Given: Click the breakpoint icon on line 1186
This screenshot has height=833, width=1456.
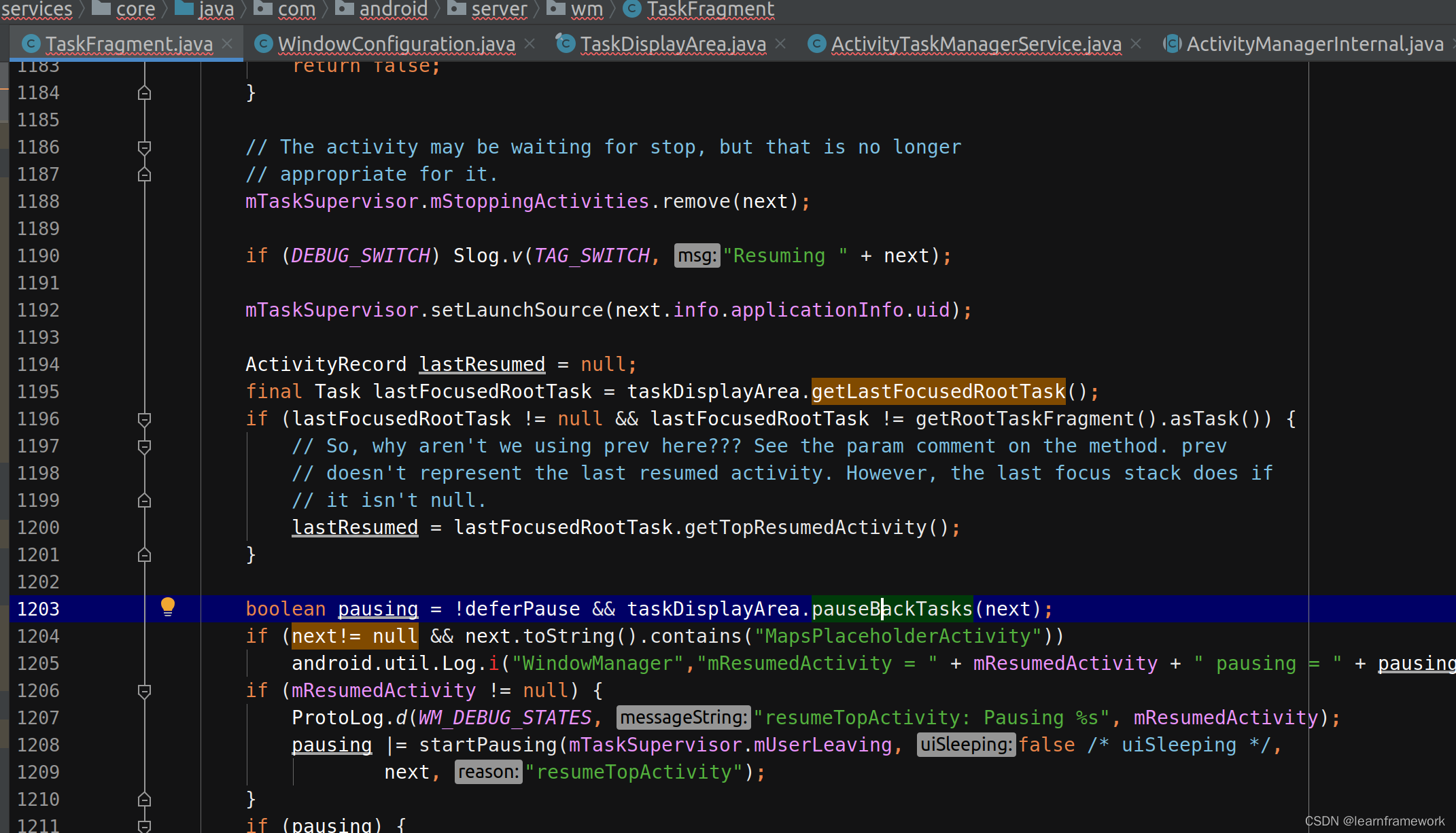Looking at the screenshot, I should [144, 147].
